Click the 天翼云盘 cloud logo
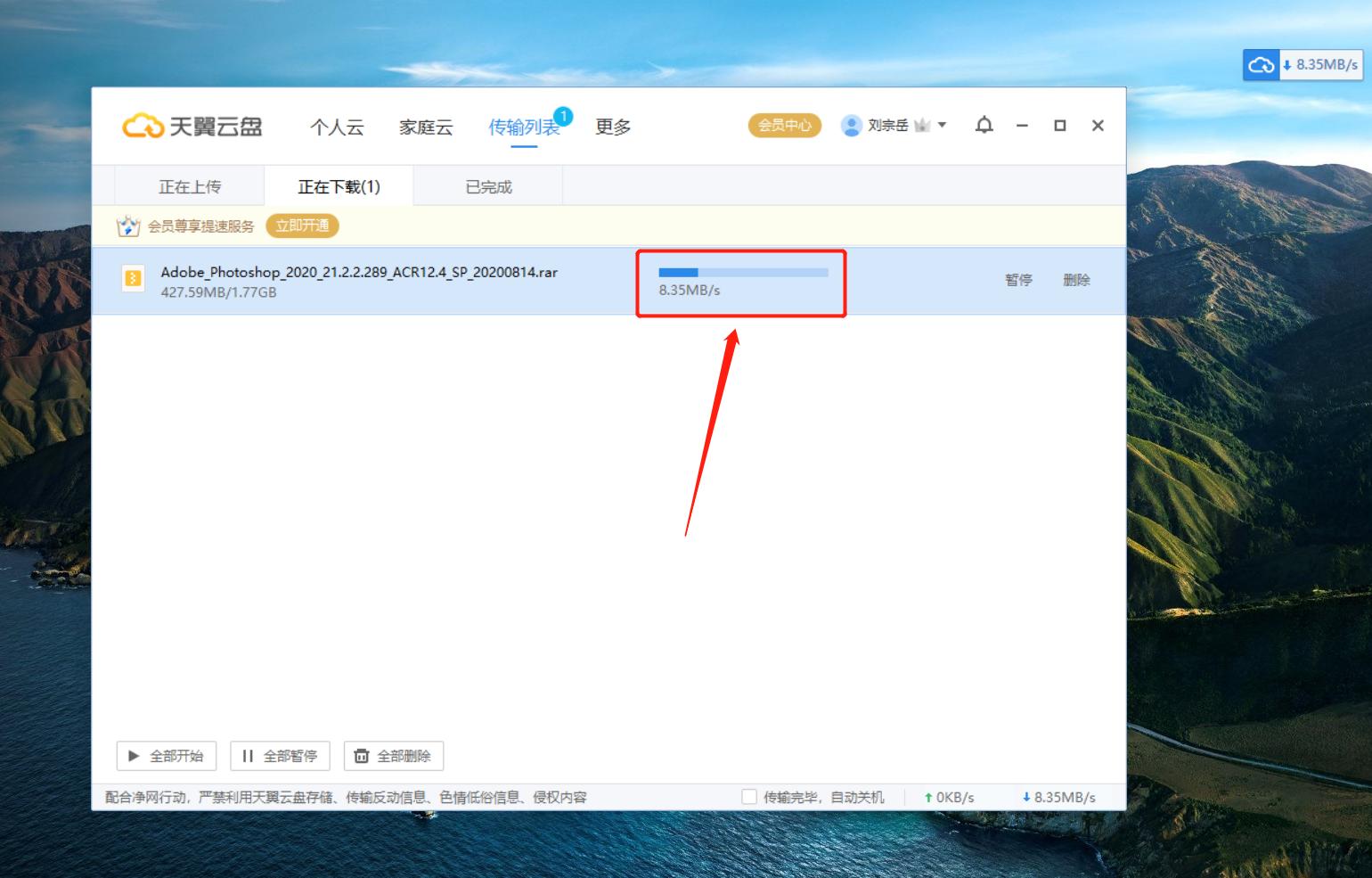 point(143,126)
